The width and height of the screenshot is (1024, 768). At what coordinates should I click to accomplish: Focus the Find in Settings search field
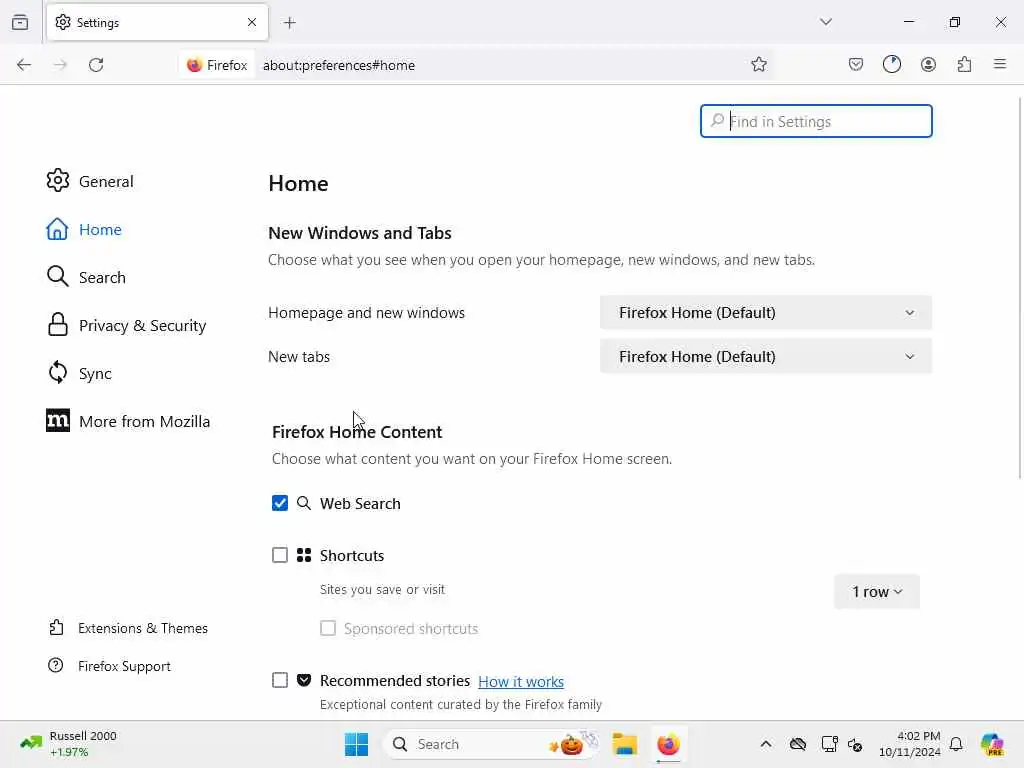816,121
